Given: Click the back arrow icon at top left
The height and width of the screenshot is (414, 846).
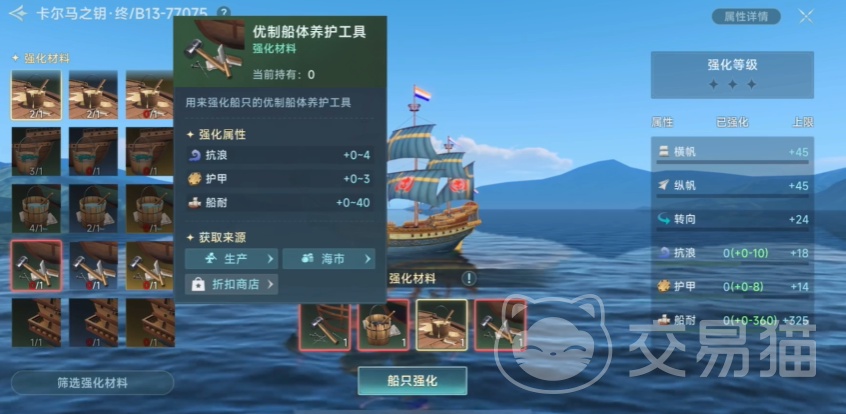Looking at the screenshot, I should [x=18, y=13].
